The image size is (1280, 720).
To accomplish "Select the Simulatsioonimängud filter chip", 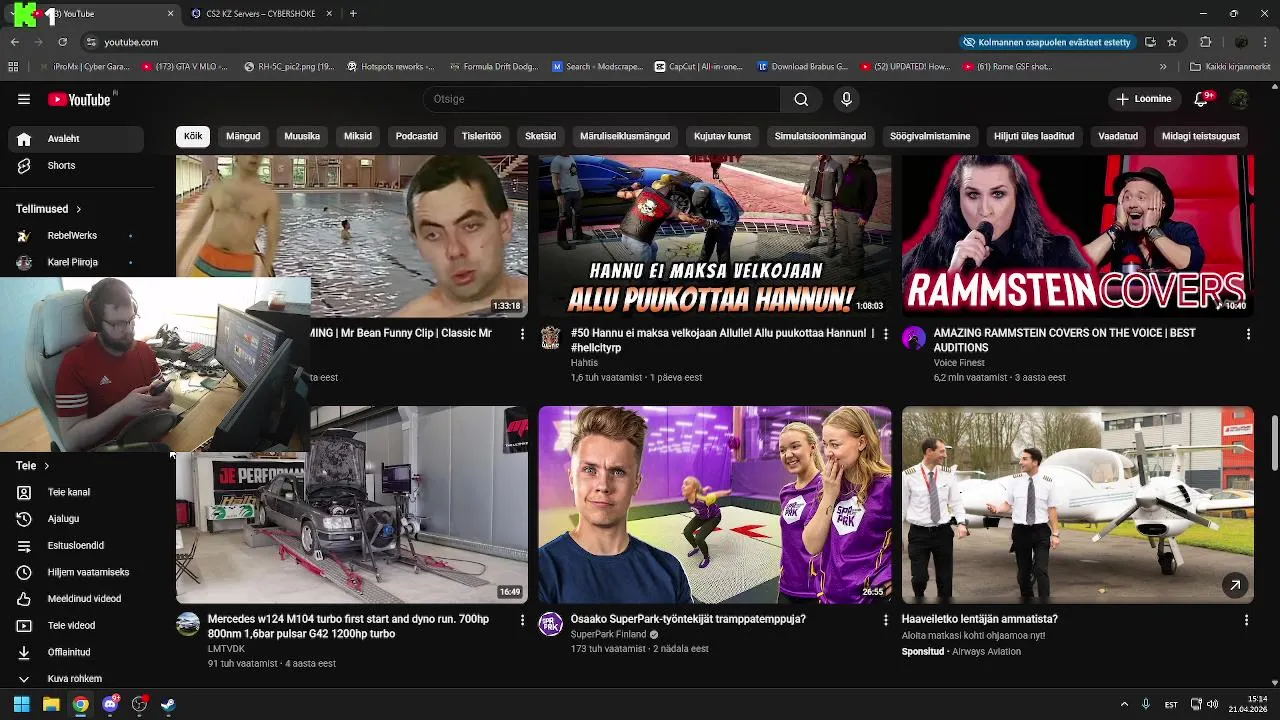I will coord(820,136).
